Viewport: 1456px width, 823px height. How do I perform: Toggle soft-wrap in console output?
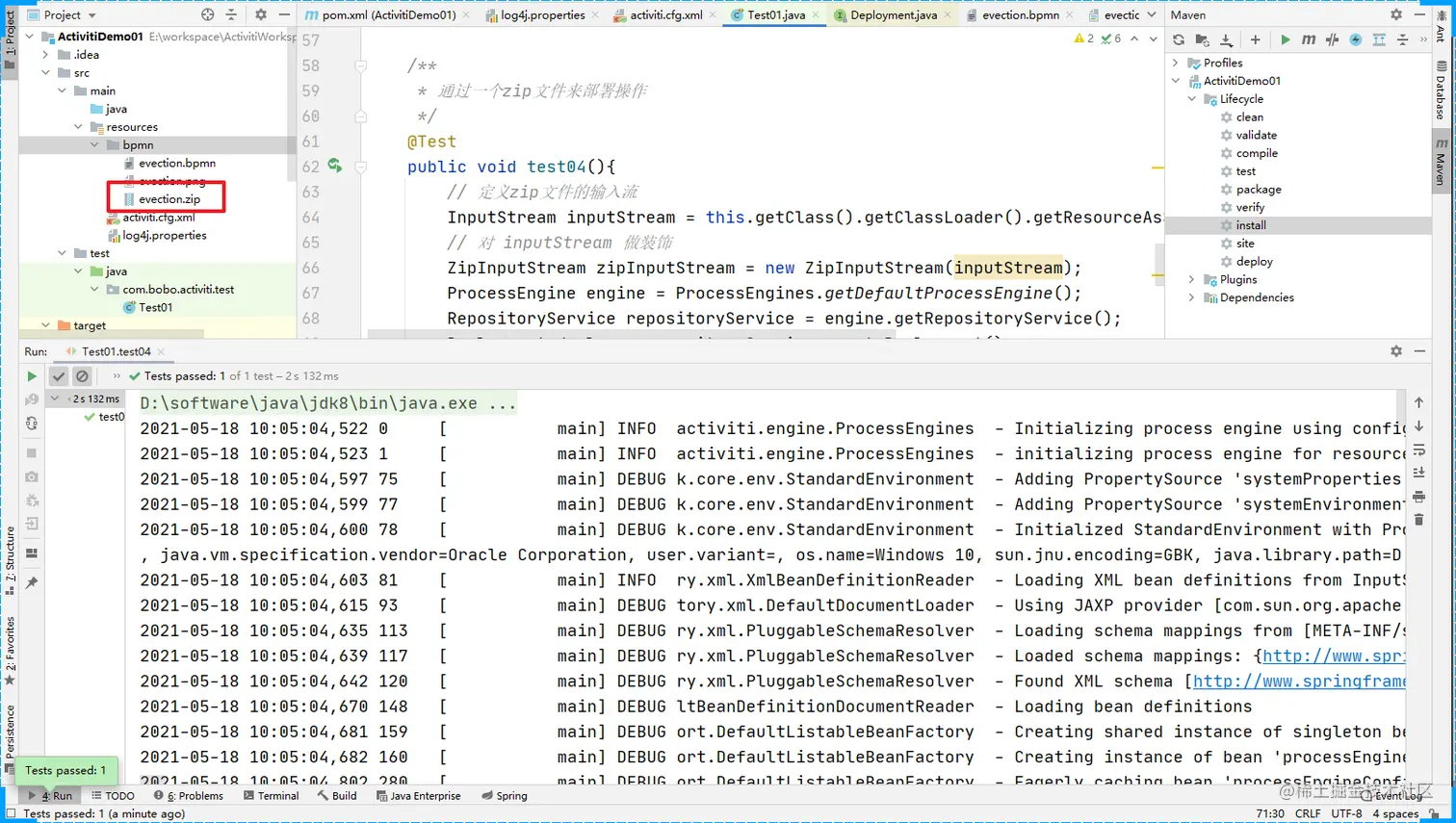point(1418,450)
